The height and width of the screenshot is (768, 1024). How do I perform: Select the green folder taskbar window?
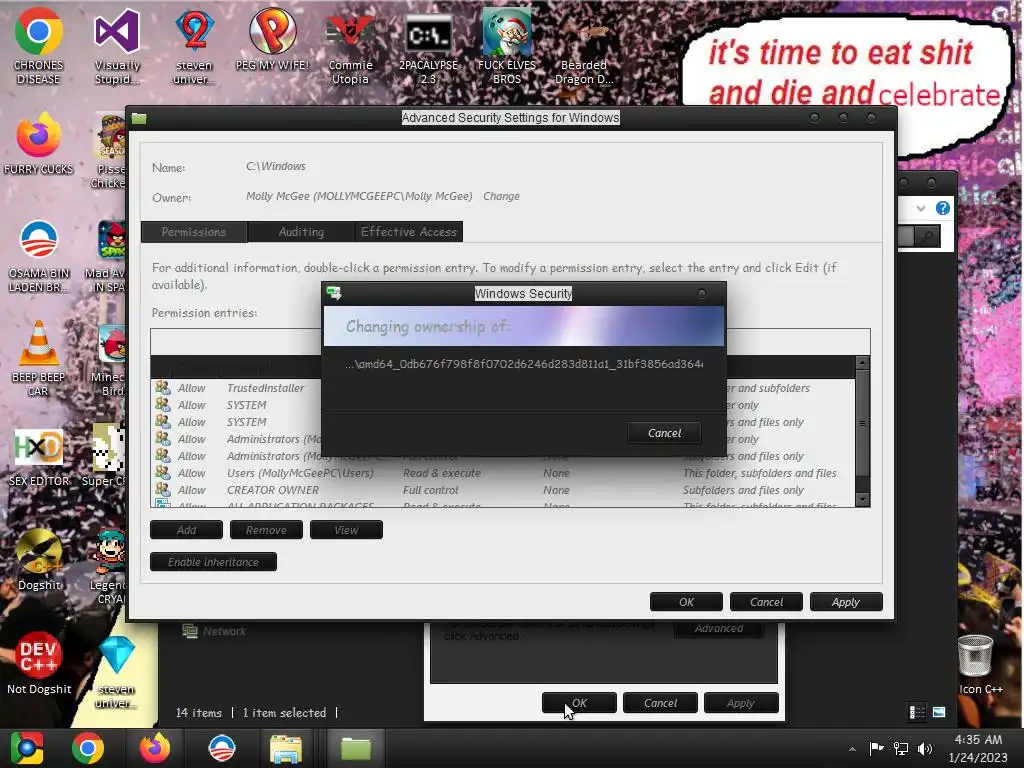(x=355, y=748)
